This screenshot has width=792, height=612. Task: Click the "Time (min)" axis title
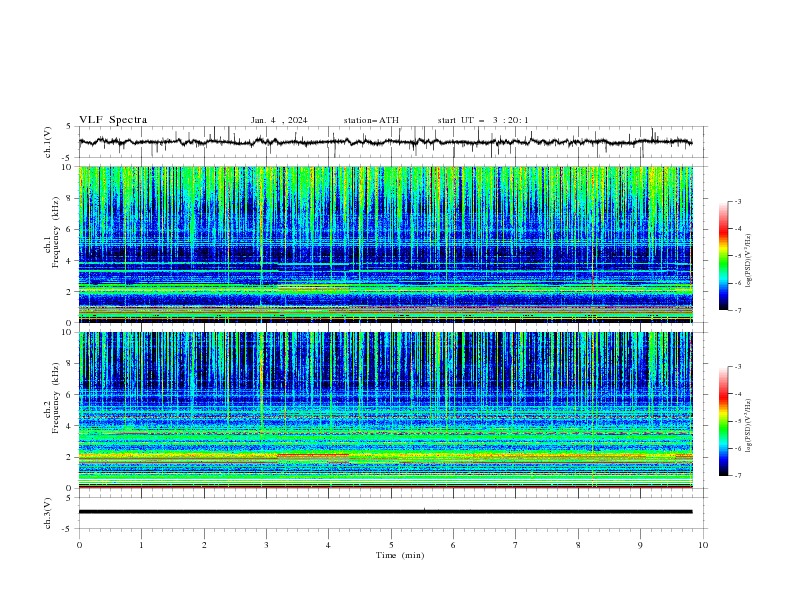pos(400,555)
